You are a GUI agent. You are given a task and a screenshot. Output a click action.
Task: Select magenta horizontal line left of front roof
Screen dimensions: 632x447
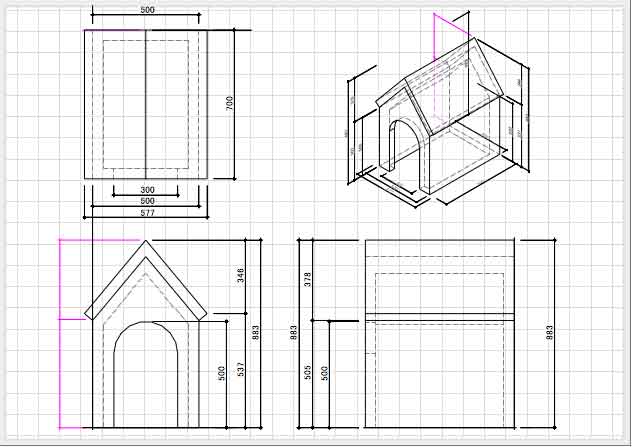pos(72,319)
